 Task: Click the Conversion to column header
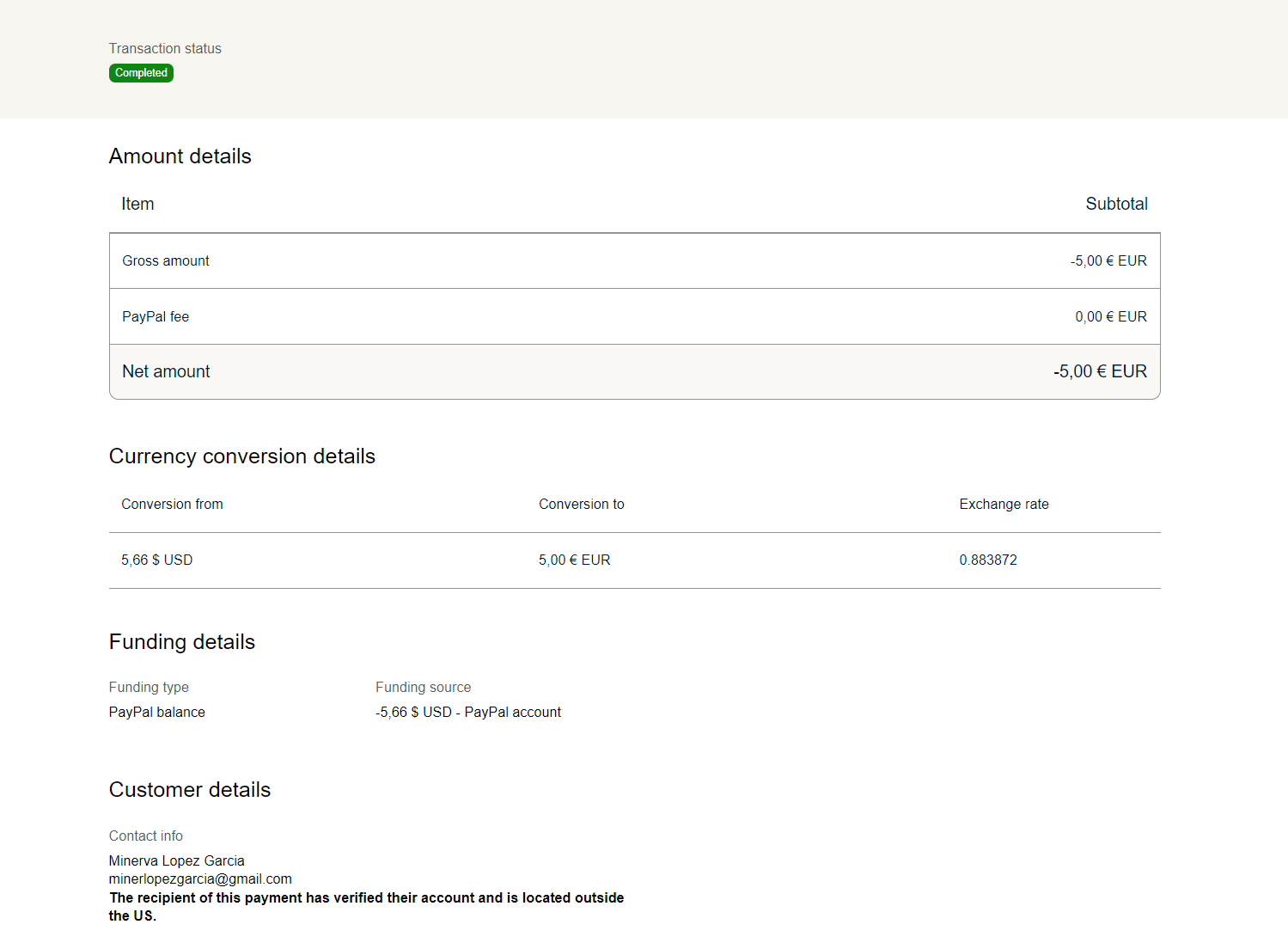click(581, 504)
